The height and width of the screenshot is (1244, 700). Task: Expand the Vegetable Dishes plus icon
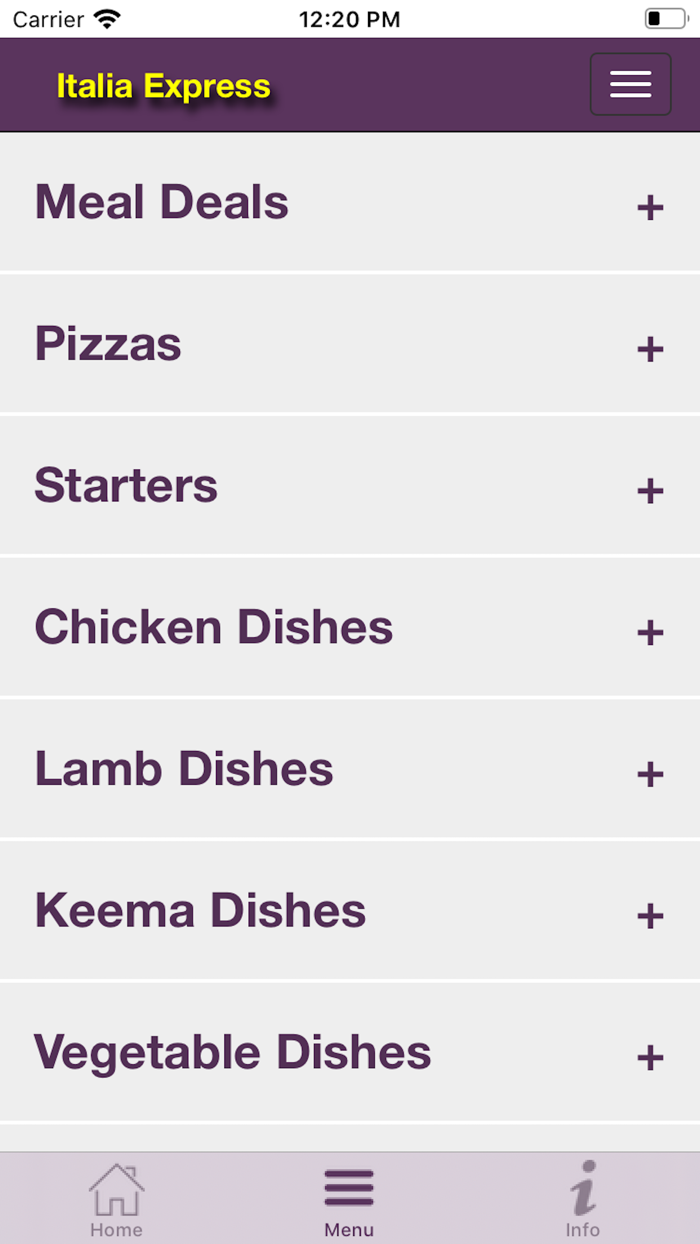(x=650, y=1058)
